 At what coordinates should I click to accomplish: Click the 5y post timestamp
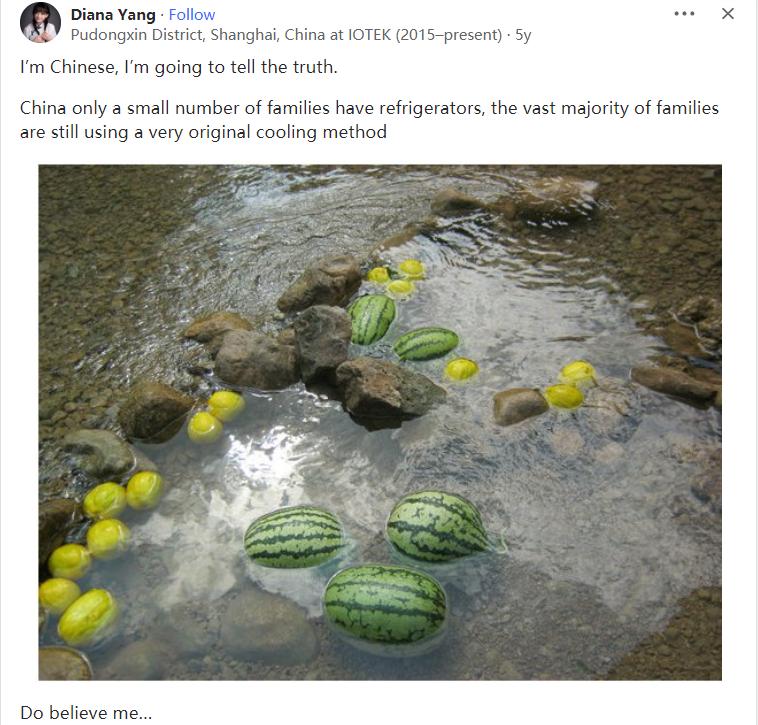pyautogui.click(x=523, y=35)
